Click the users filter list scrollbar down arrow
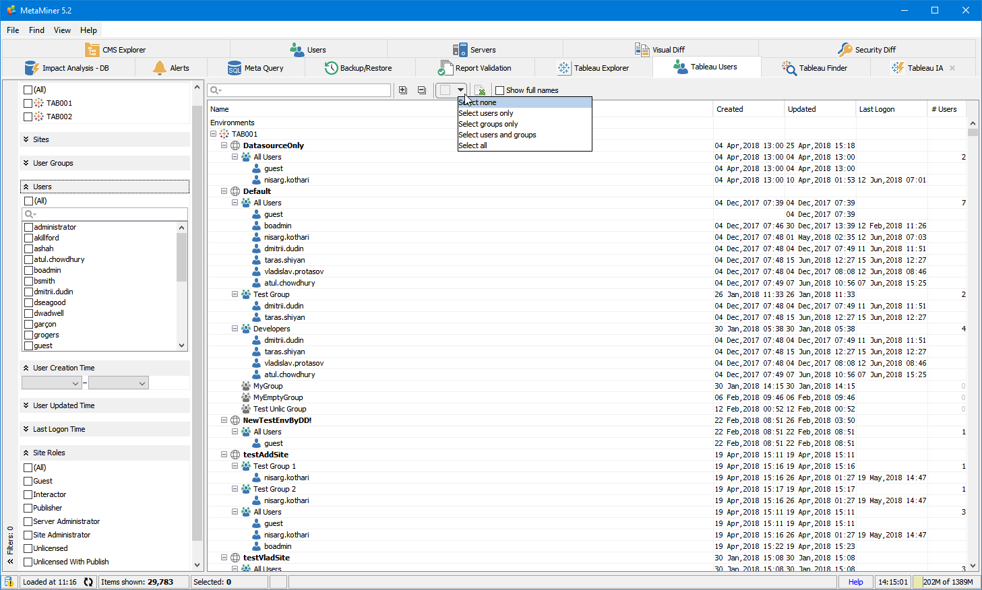 (x=182, y=345)
